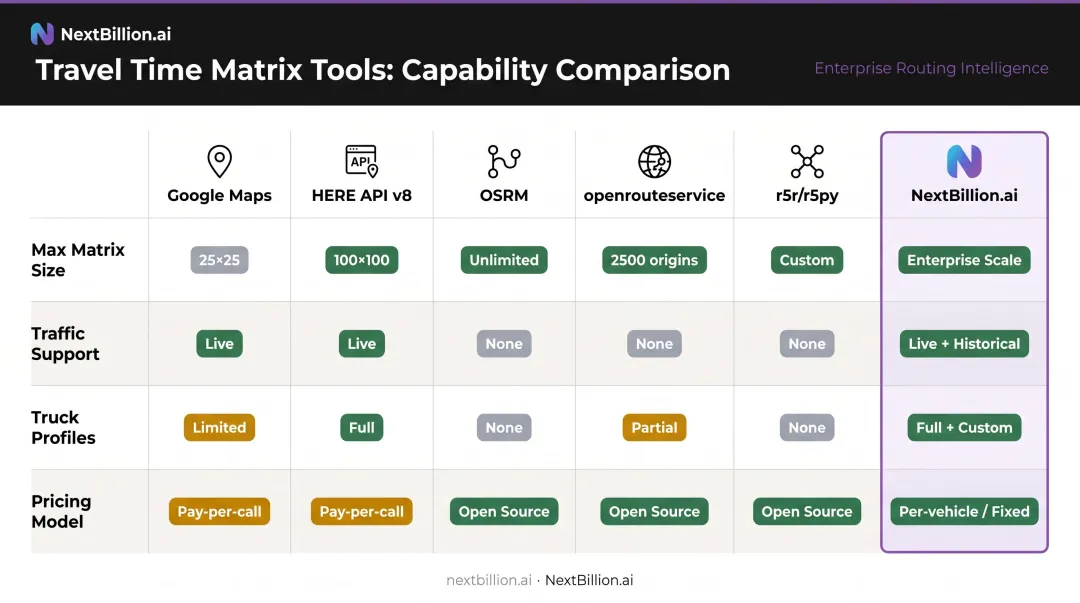Click the Traffic Support row label

tap(65, 343)
